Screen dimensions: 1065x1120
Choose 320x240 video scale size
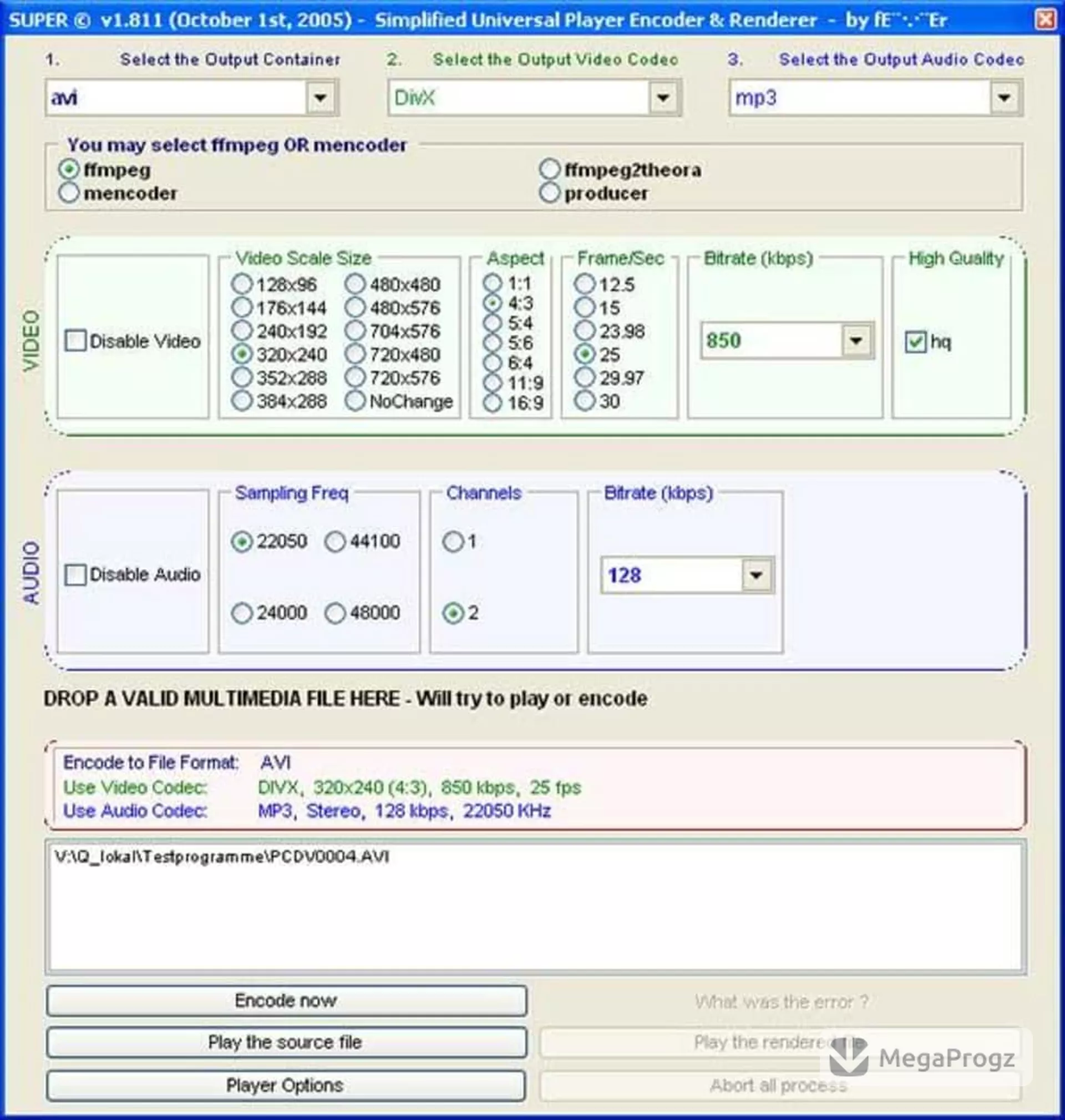coord(242,354)
